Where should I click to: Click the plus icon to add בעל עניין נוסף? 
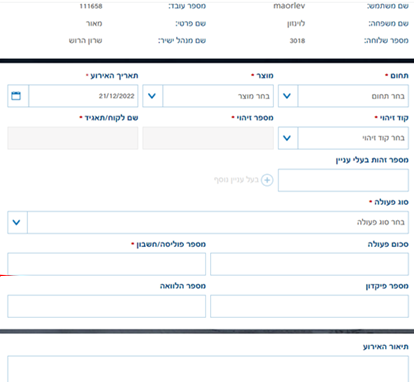[267, 180]
